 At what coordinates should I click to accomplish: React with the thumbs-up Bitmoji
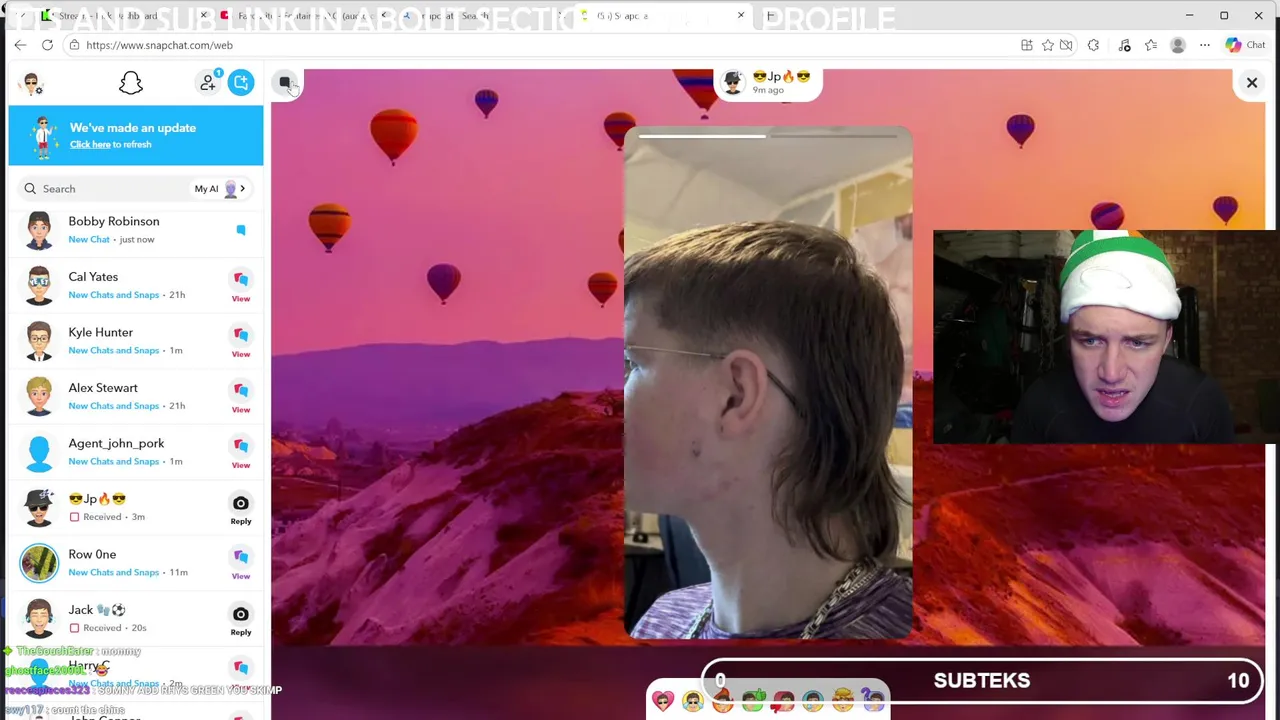point(753,701)
